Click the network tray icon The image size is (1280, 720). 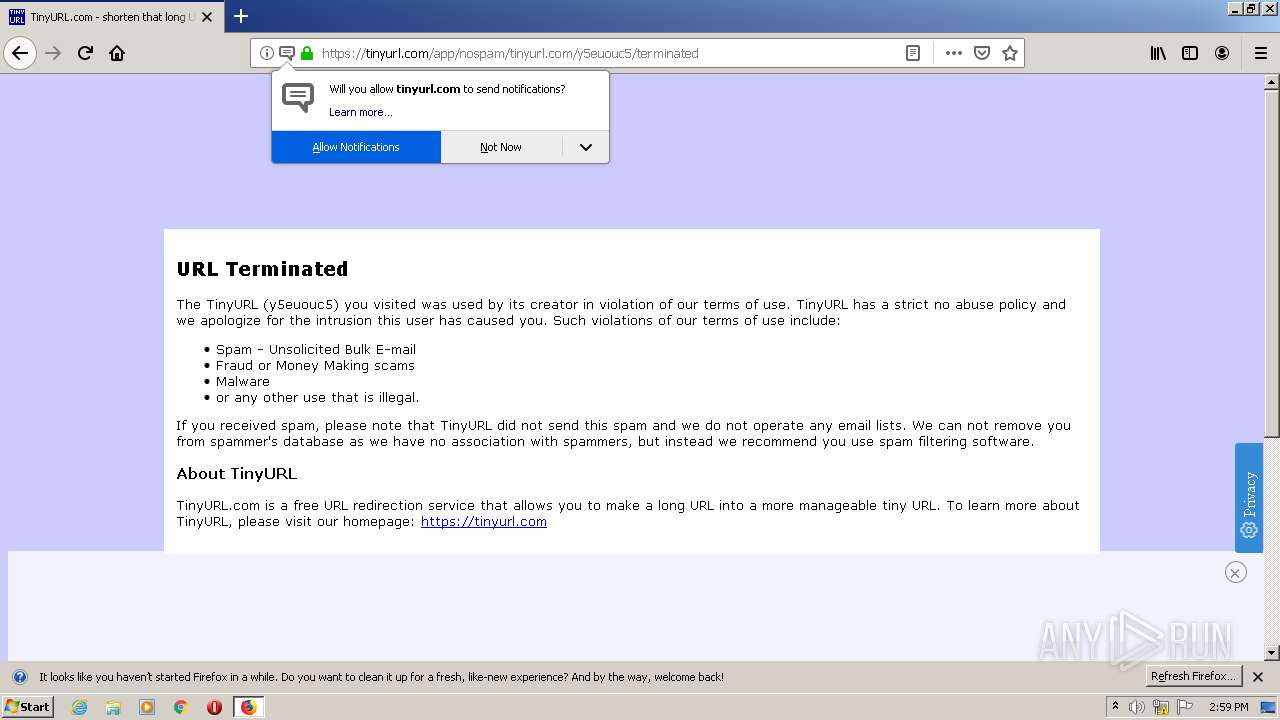tap(1162, 707)
